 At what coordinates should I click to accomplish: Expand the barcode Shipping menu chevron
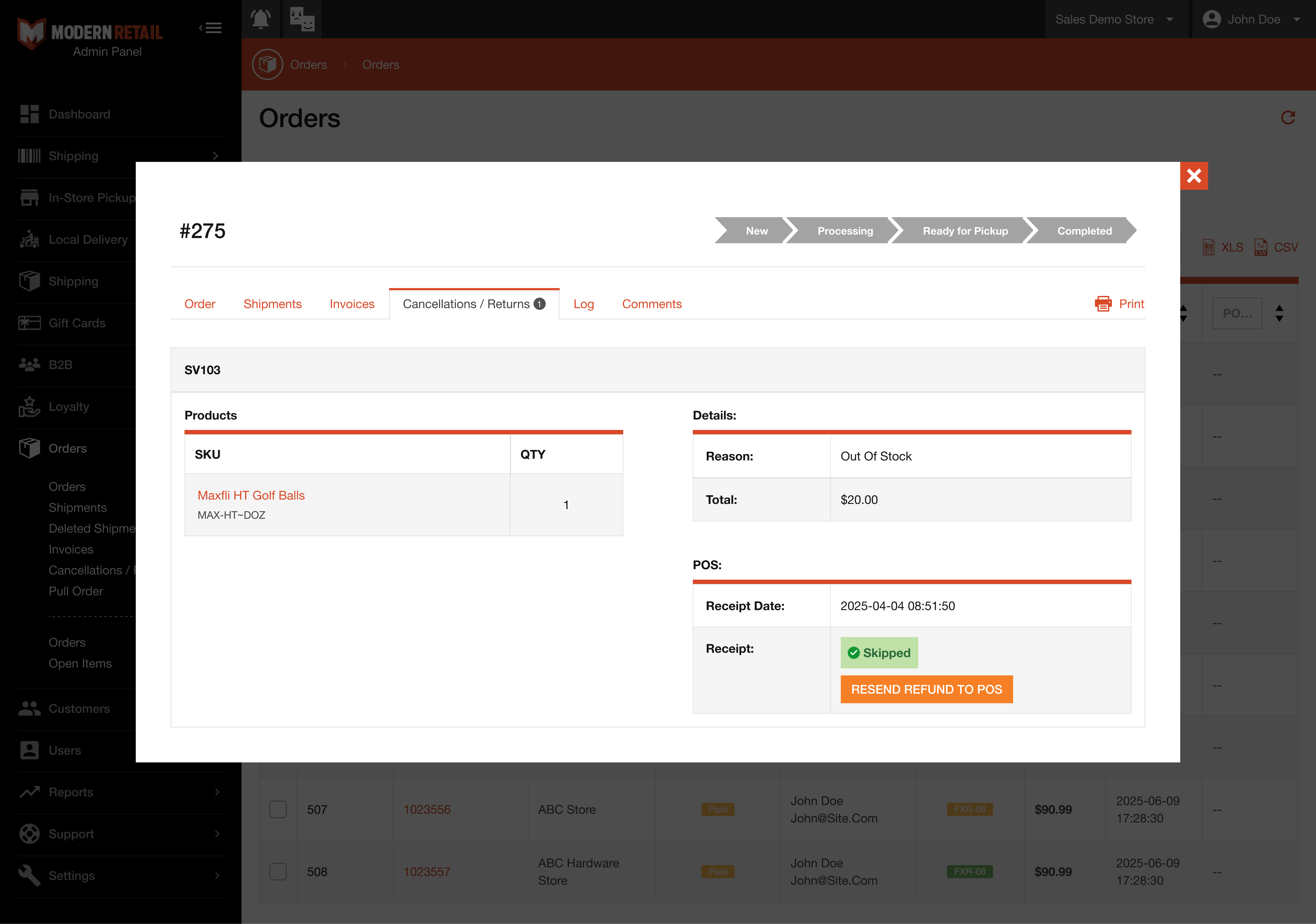click(x=216, y=156)
